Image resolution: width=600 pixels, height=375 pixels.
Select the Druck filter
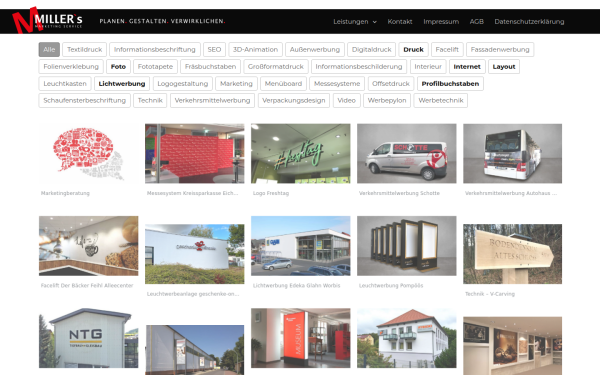413,49
